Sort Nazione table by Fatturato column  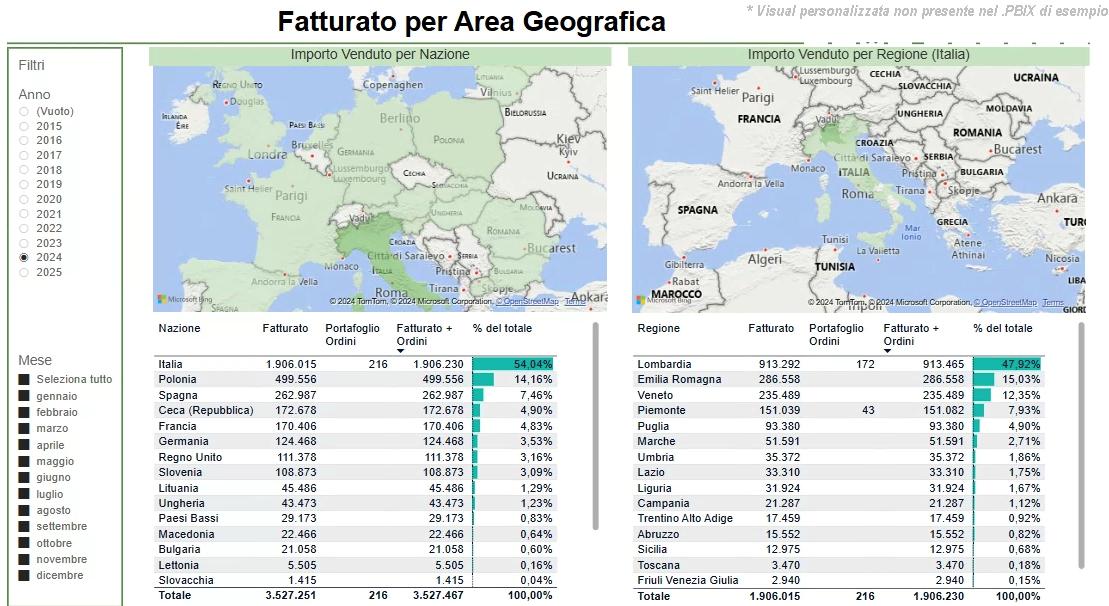(x=285, y=328)
